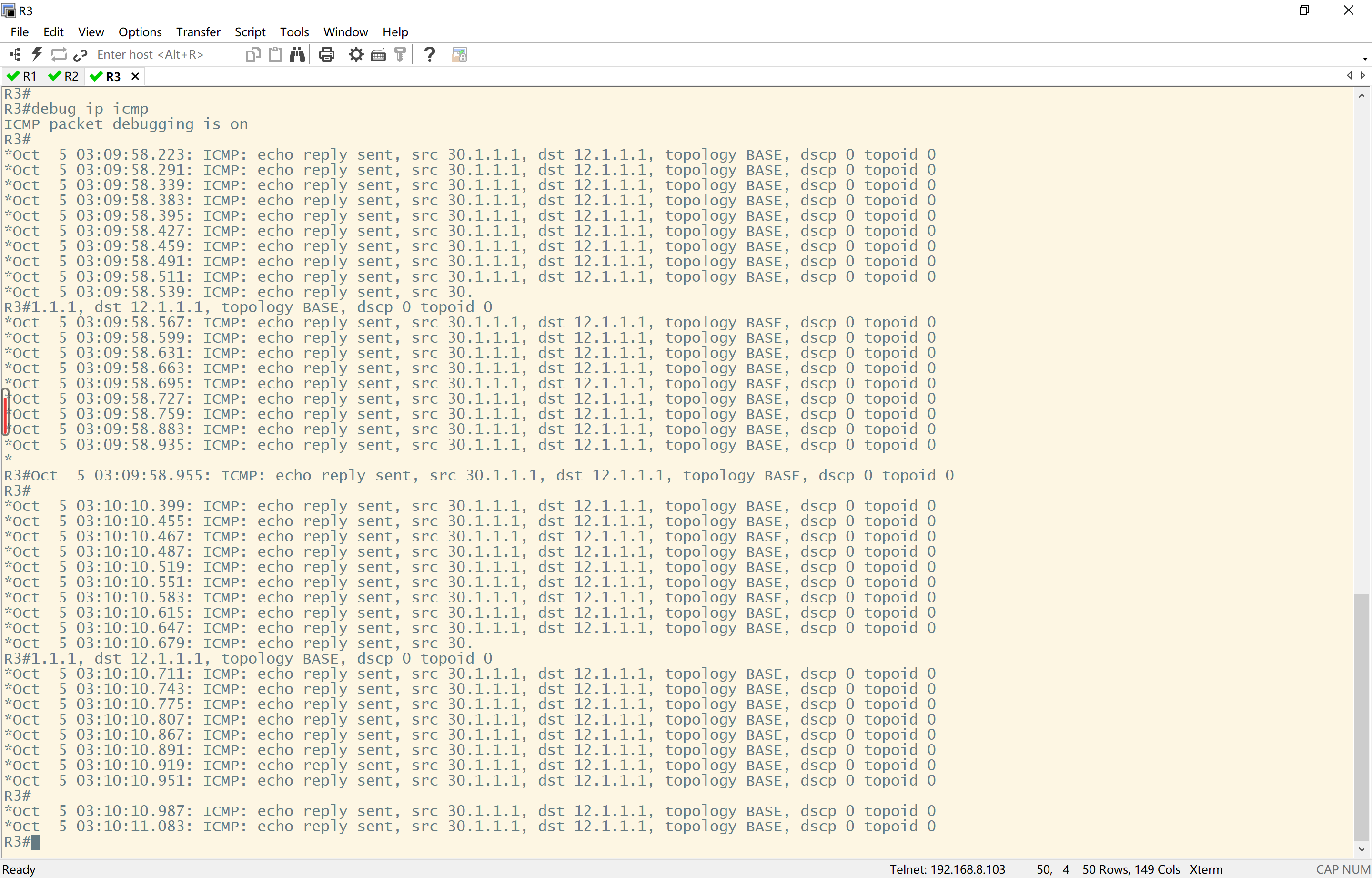Click the keymap editor keyboard icon

click(378, 55)
